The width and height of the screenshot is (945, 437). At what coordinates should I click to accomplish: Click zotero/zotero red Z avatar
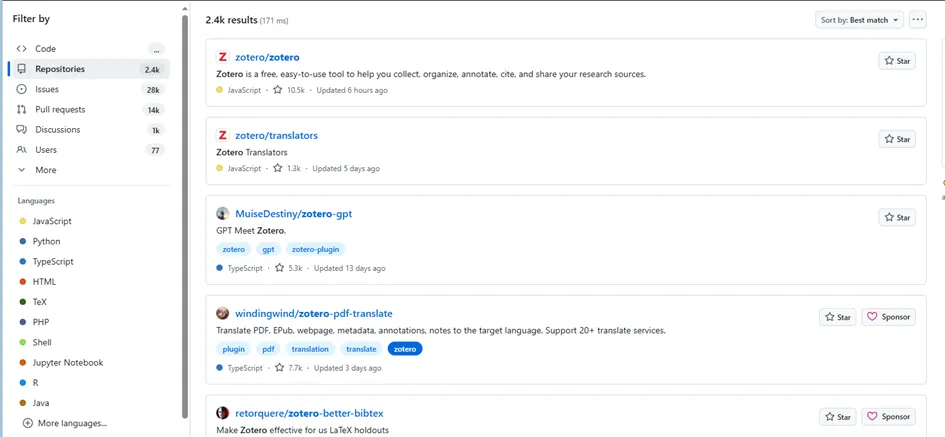[x=222, y=57]
